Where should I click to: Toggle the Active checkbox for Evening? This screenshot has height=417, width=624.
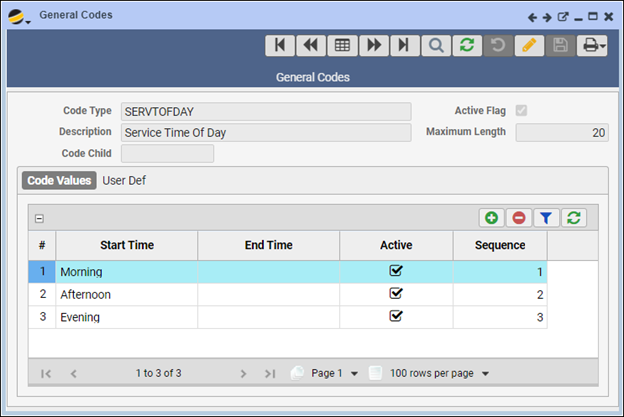pos(396,316)
